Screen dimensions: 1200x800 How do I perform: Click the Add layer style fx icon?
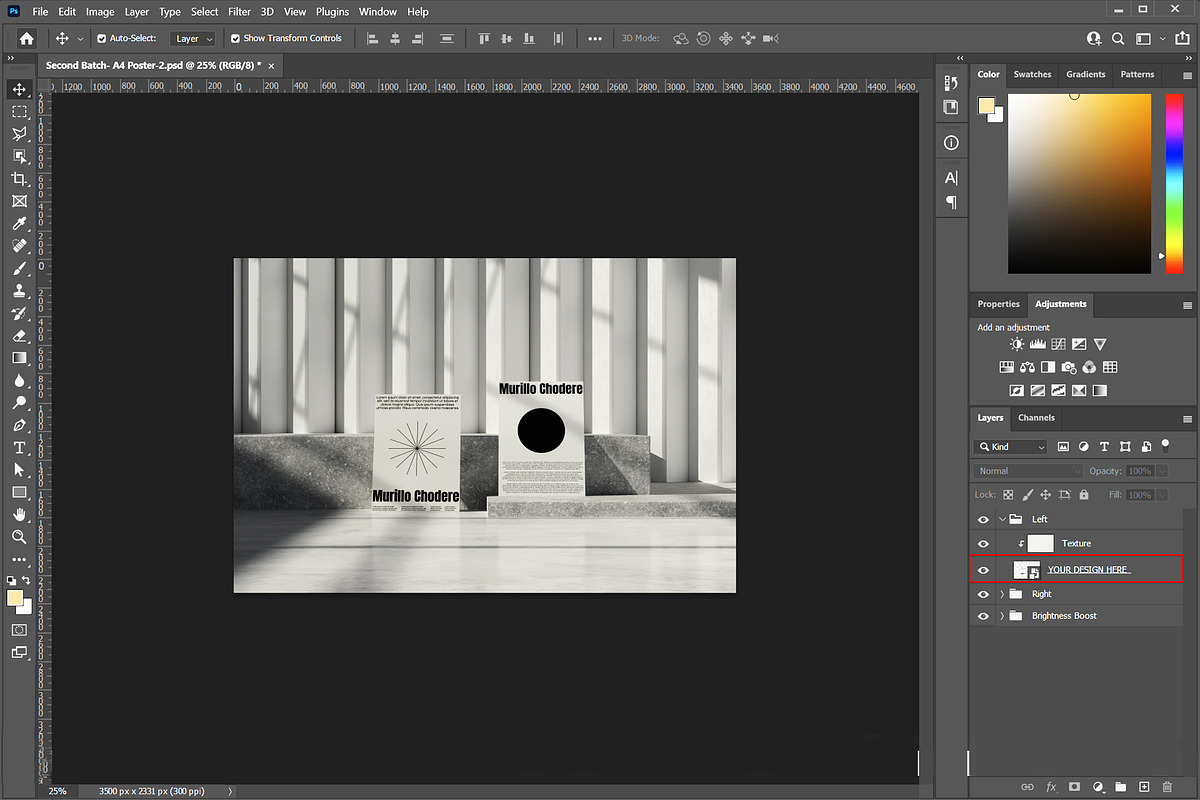click(1051, 787)
